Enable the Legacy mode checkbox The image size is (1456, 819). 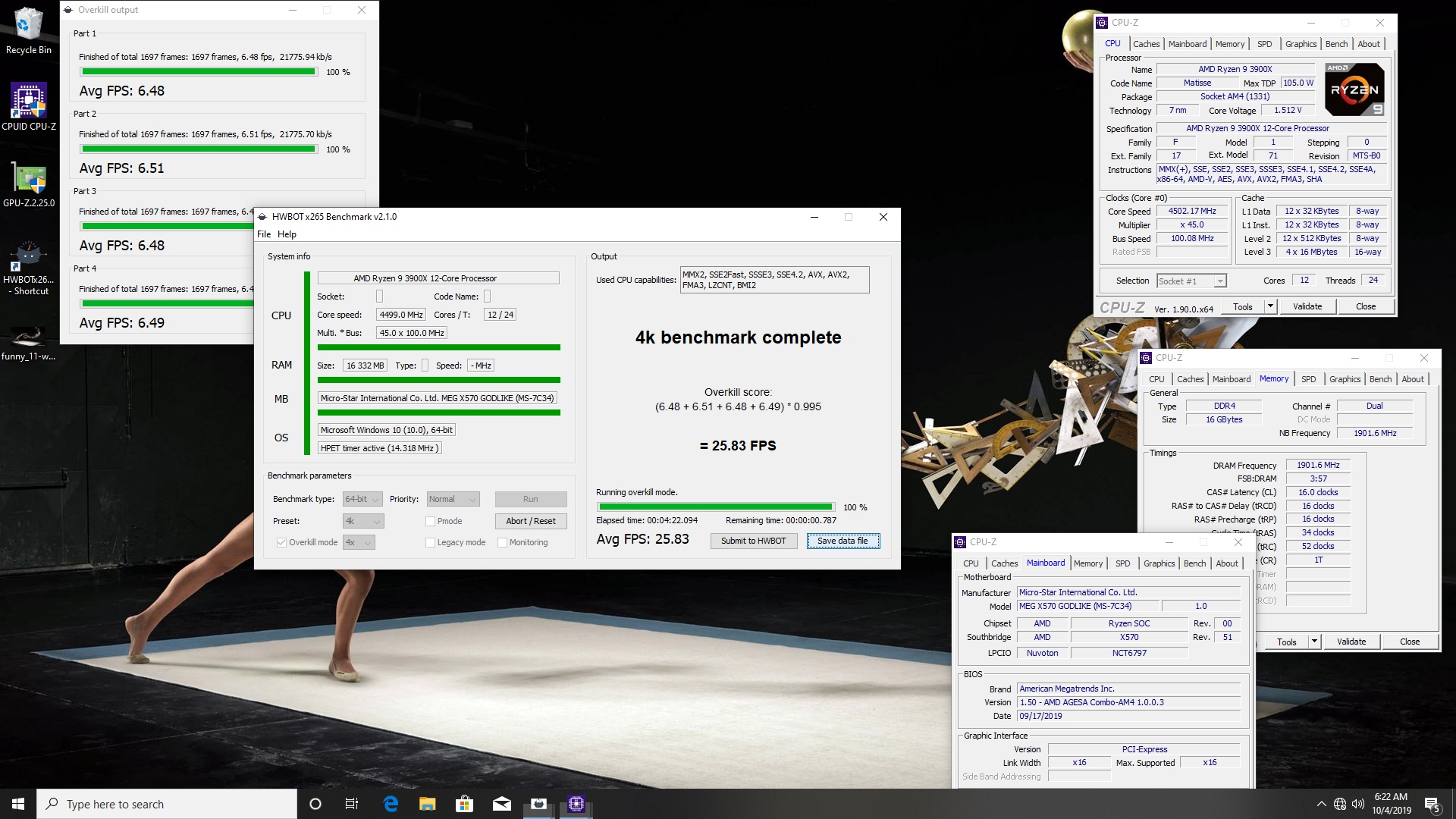430,542
